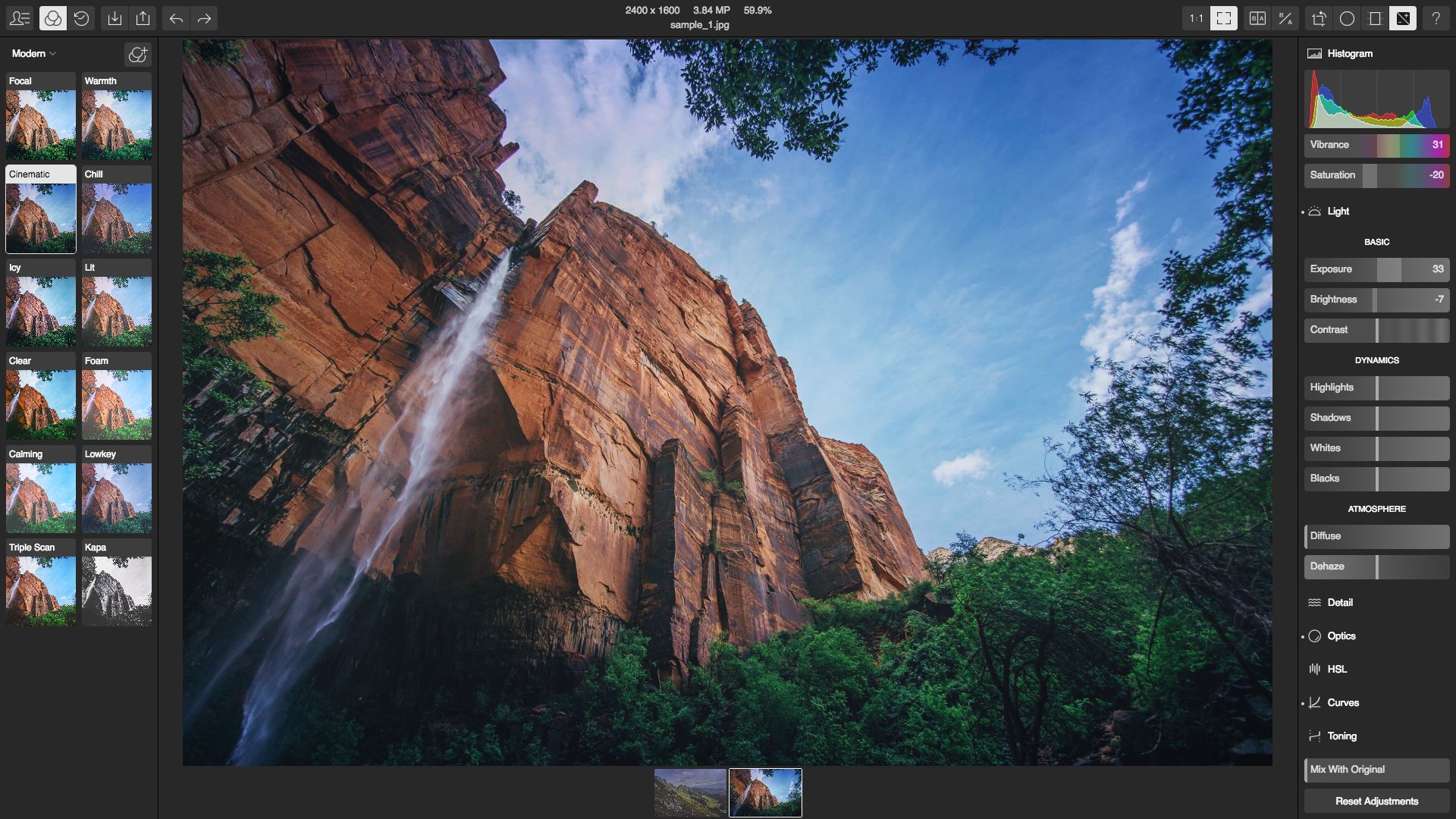
Task: Adjust the Brightness slider
Action: (x=1377, y=300)
